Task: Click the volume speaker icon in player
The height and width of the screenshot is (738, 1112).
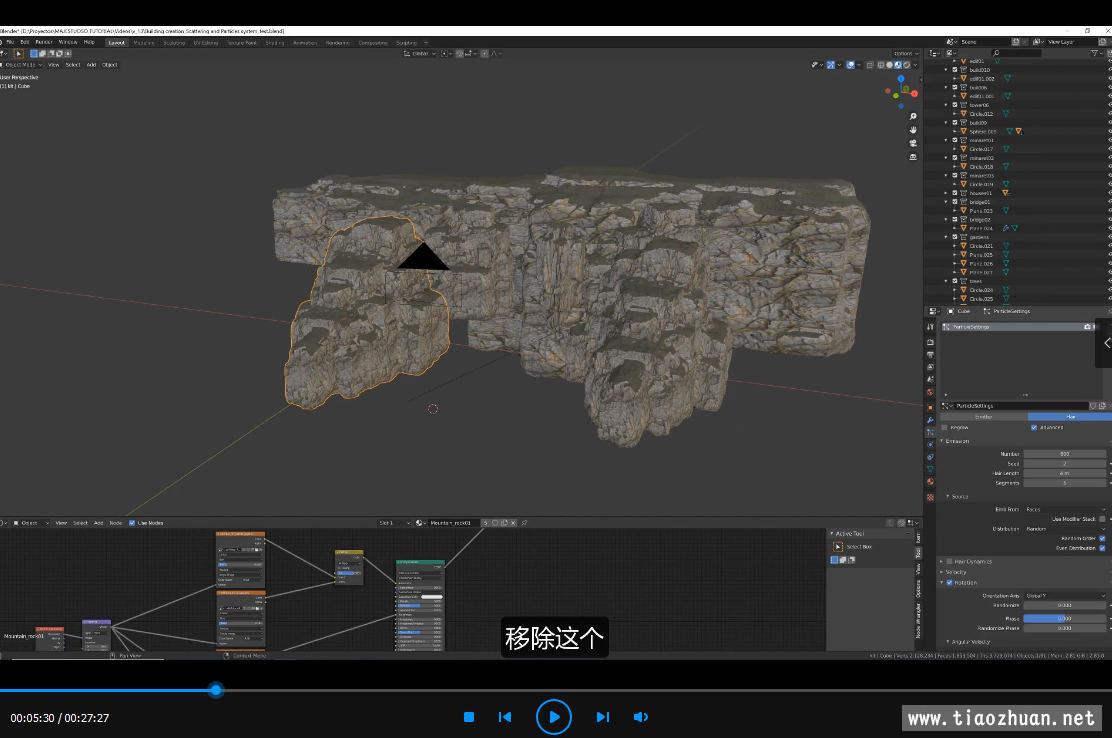Action: [640, 717]
